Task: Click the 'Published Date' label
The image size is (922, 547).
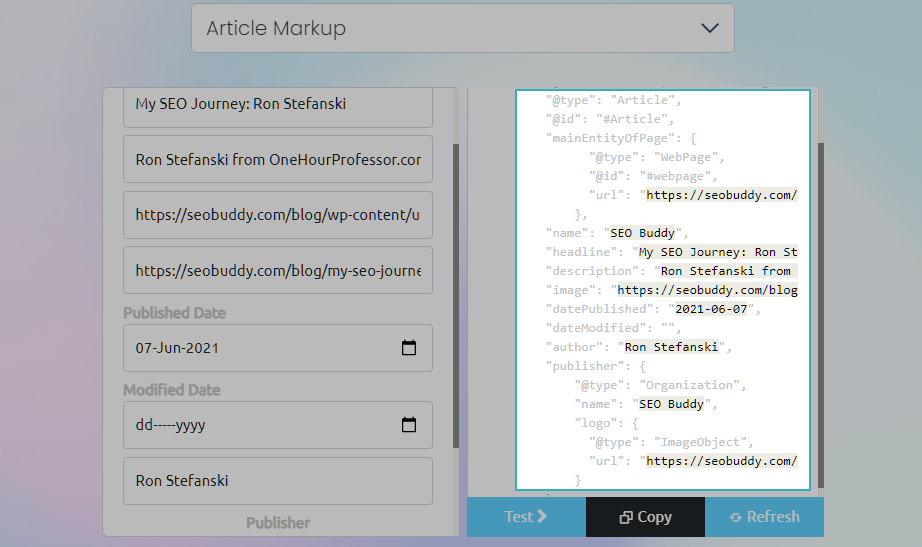Action: 175,313
